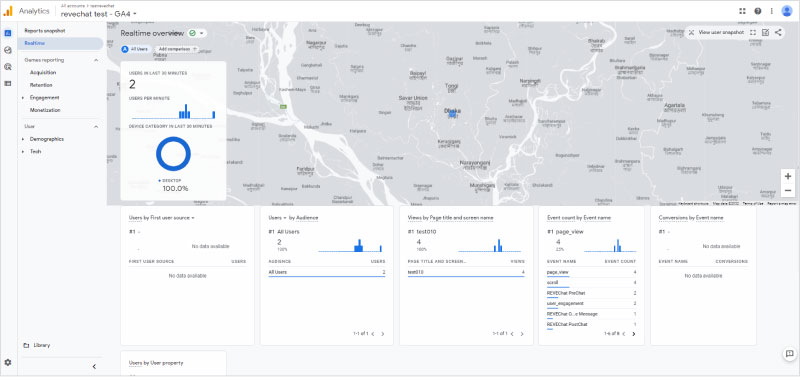Click the fullscreen icon in map toolbar
800x377 pixels.
753,32
